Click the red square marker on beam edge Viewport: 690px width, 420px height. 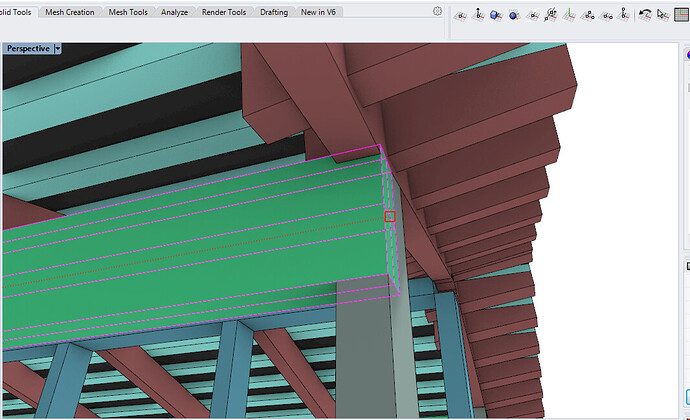click(390, 216)
